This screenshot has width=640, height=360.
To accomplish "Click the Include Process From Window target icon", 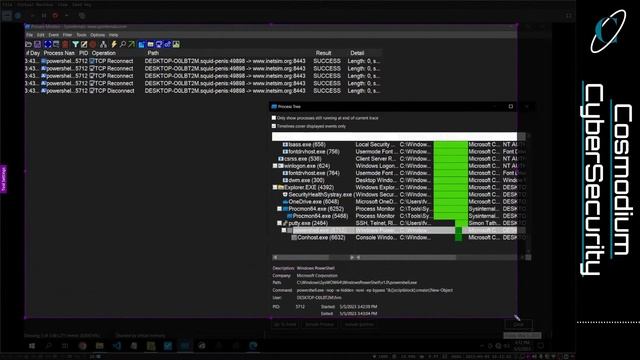I will click(x=93, y=44).
